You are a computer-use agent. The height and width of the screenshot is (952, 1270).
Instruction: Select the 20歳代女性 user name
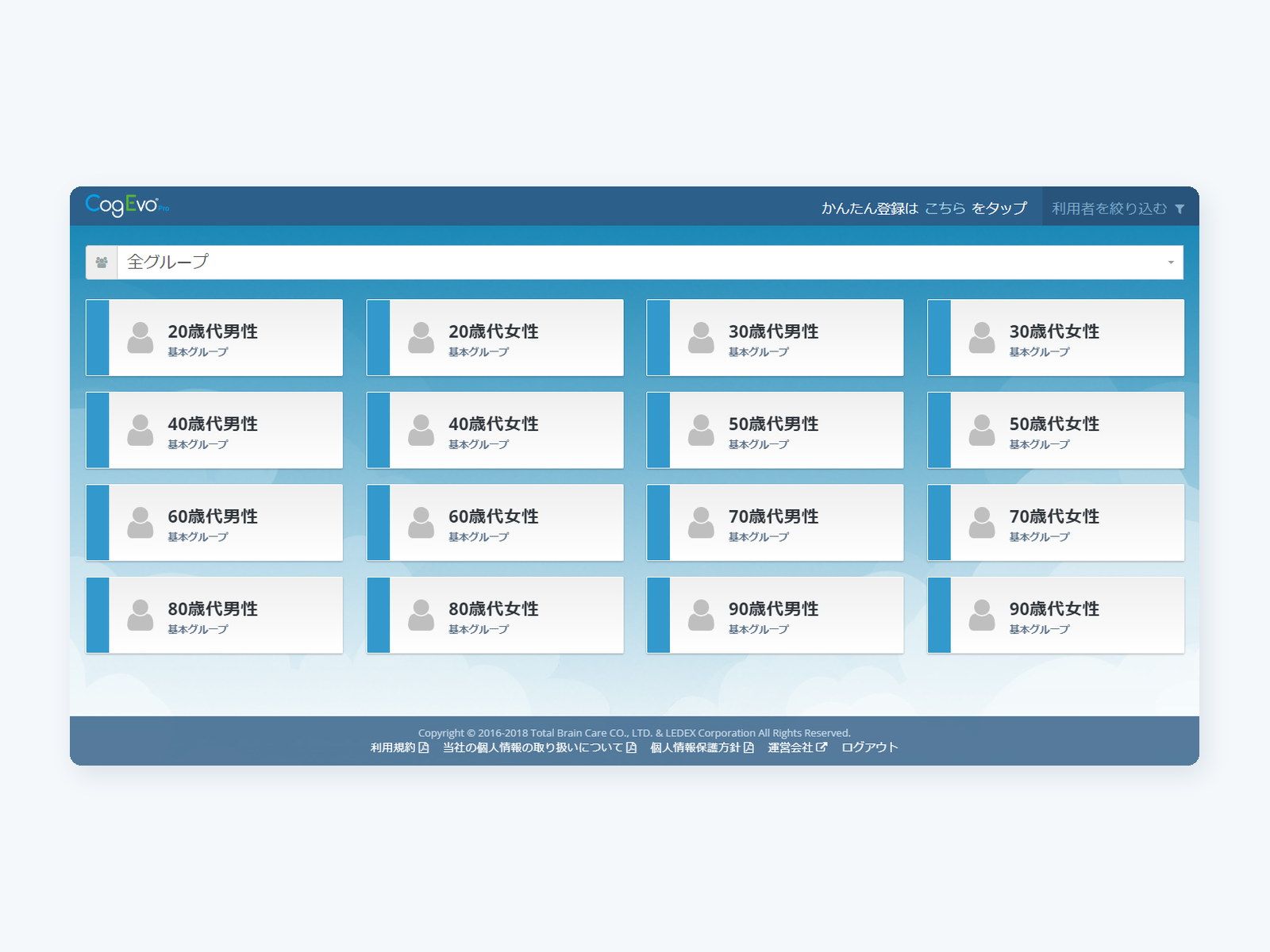tap(494, 332)
